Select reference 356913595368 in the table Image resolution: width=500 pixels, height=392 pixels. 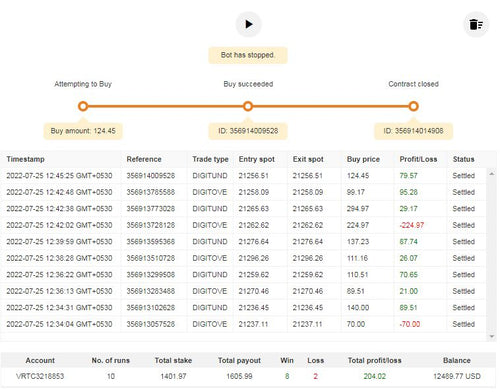point(151,242)
